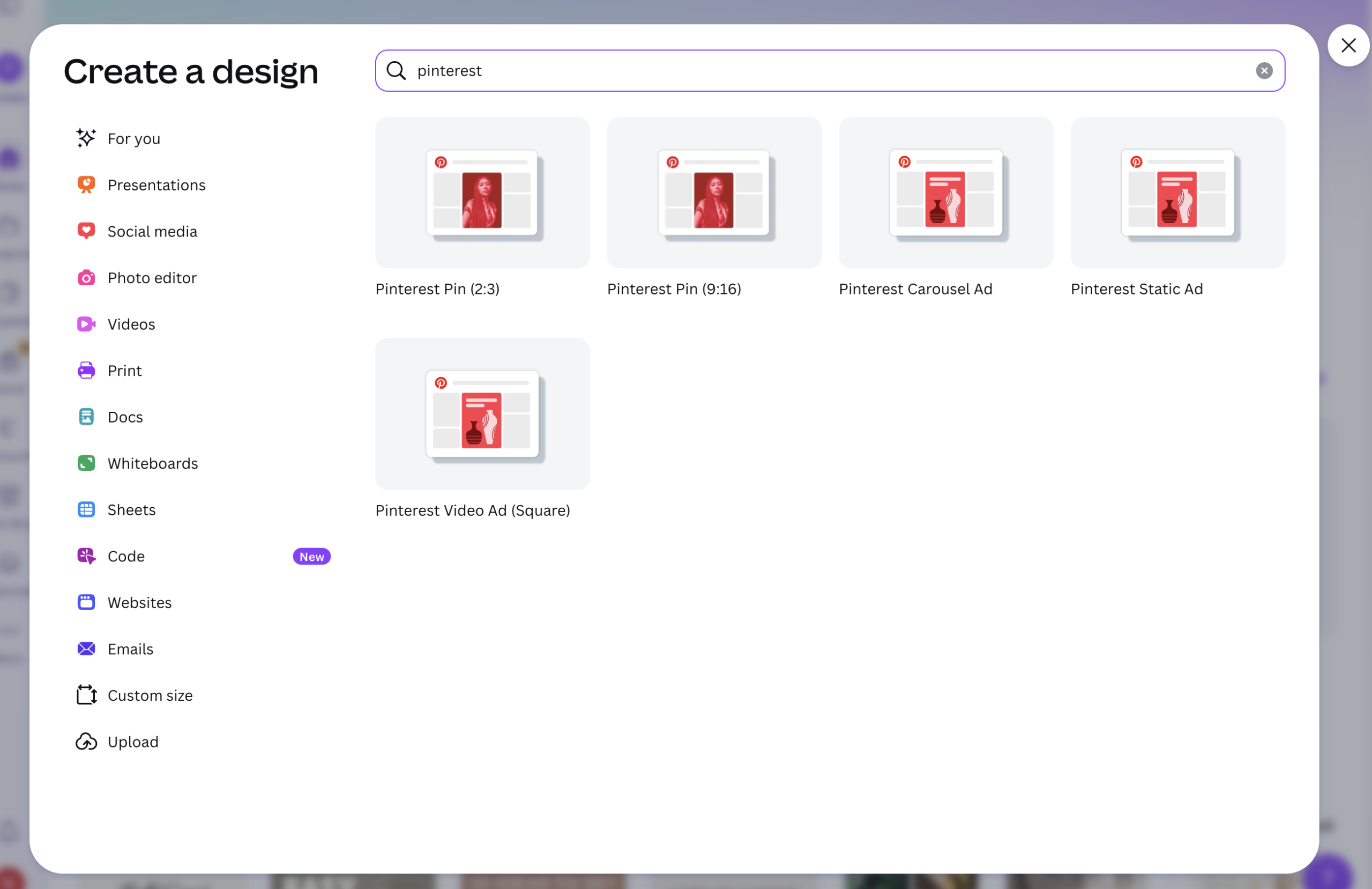The width and height of the screenshot is (1372, 889).
Task: Click the Upload cloud icon
Action: point(86,742)
